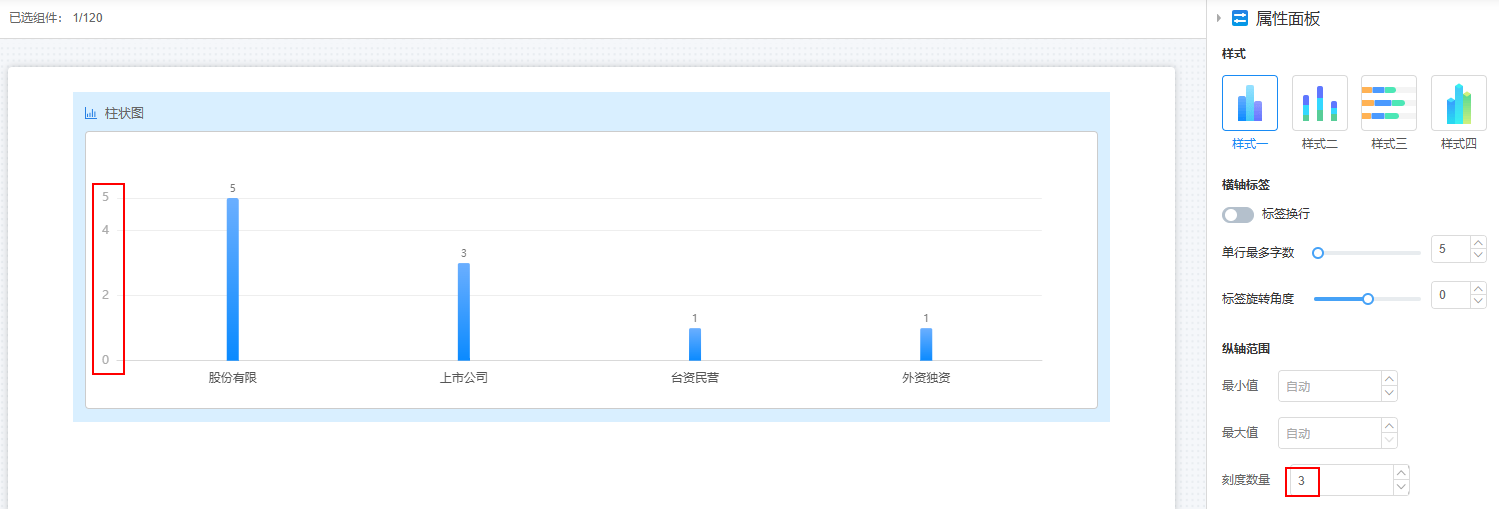The height and width of the screenshot is (509, 1499).
Task: Click the 最小值 input field
Action: pyautogui.click(x=1329, y=386)
